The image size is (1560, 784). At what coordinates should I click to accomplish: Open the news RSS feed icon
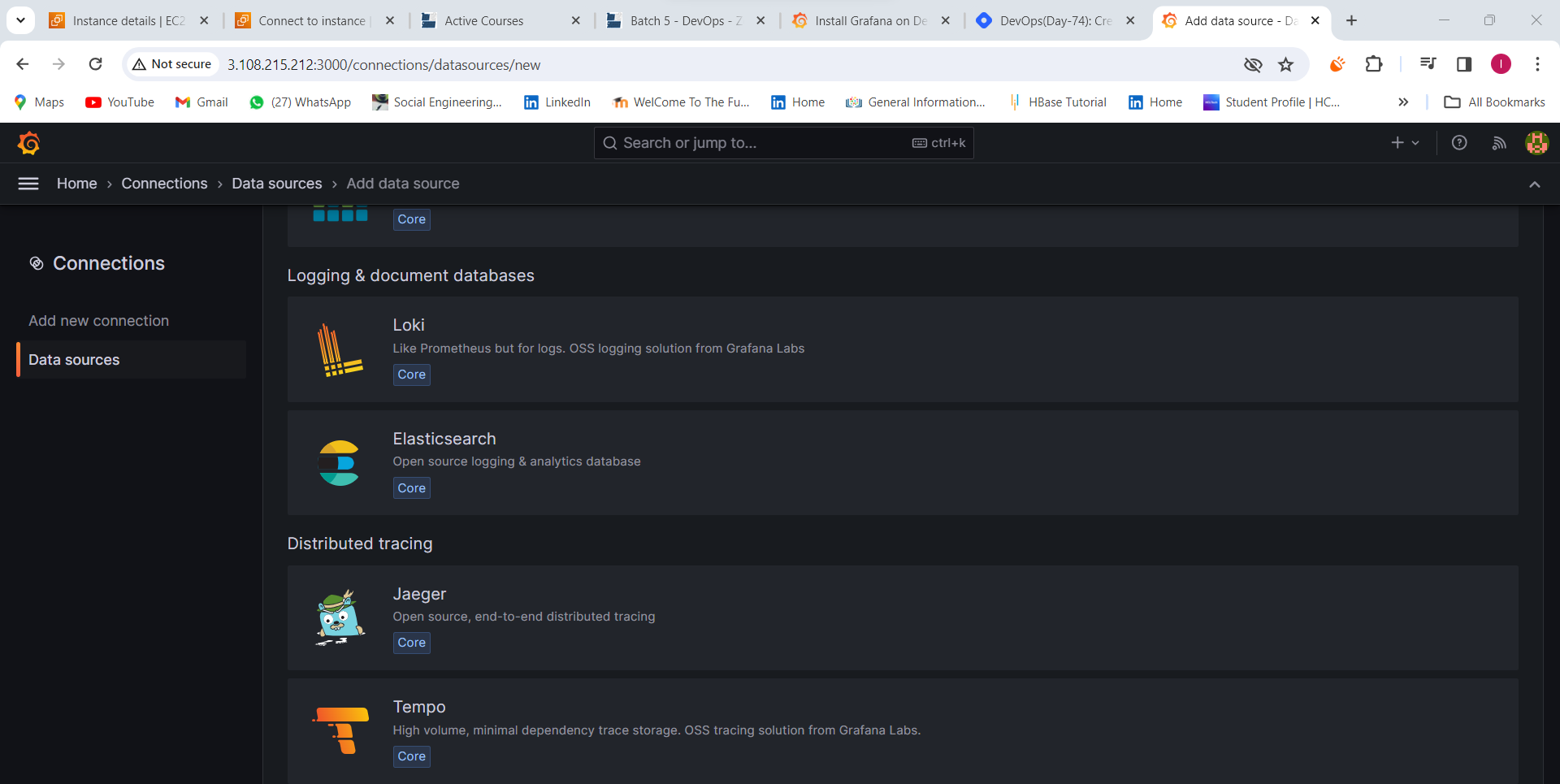point(1499,143)
